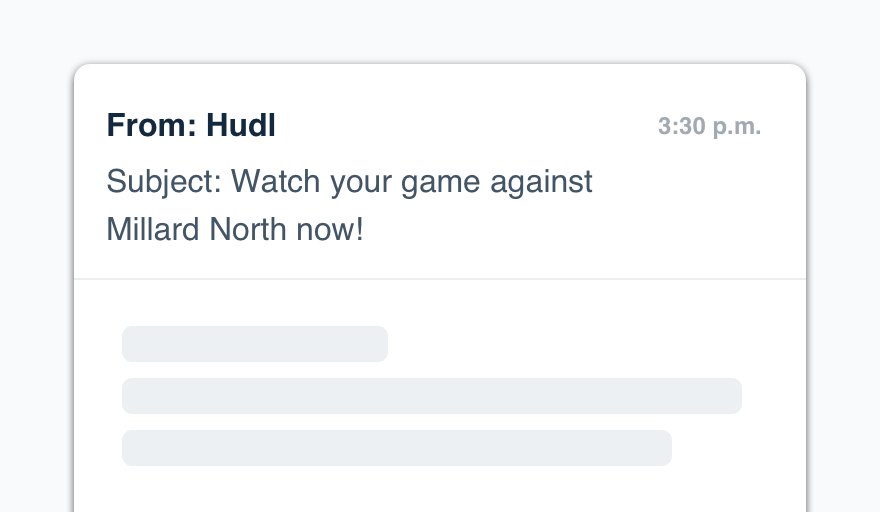Image resolution: width=880 pixels, height=512 pixels.
Task: Click the "Subject:" label
Action: [164, 182]
